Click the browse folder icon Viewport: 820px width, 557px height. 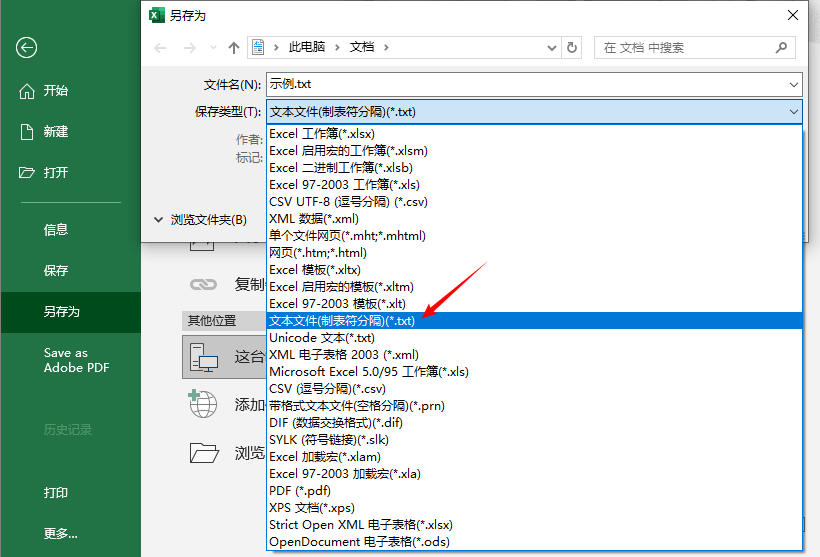[x=204, y=453]
